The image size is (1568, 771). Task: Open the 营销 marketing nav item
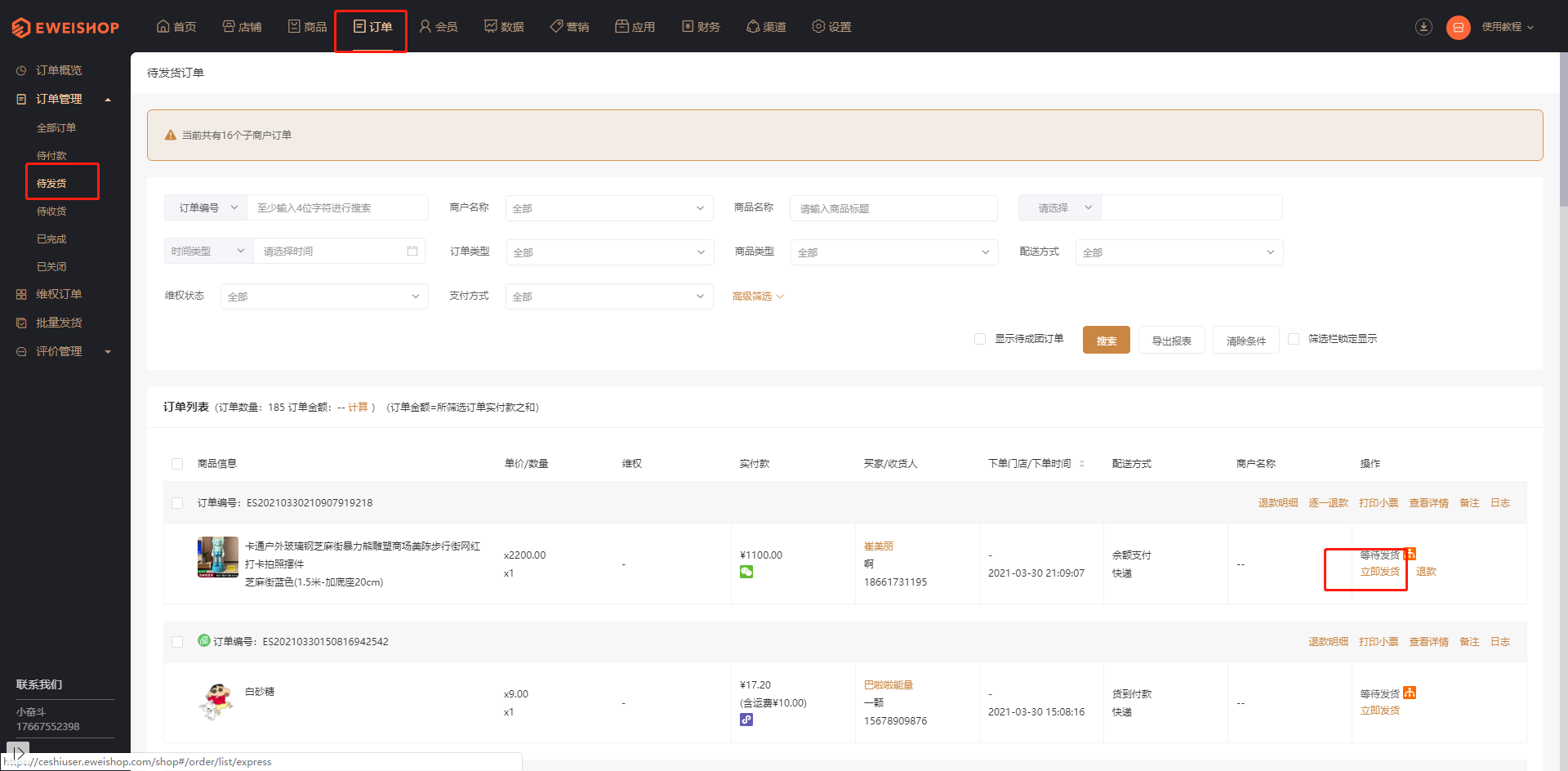(569, 27)
